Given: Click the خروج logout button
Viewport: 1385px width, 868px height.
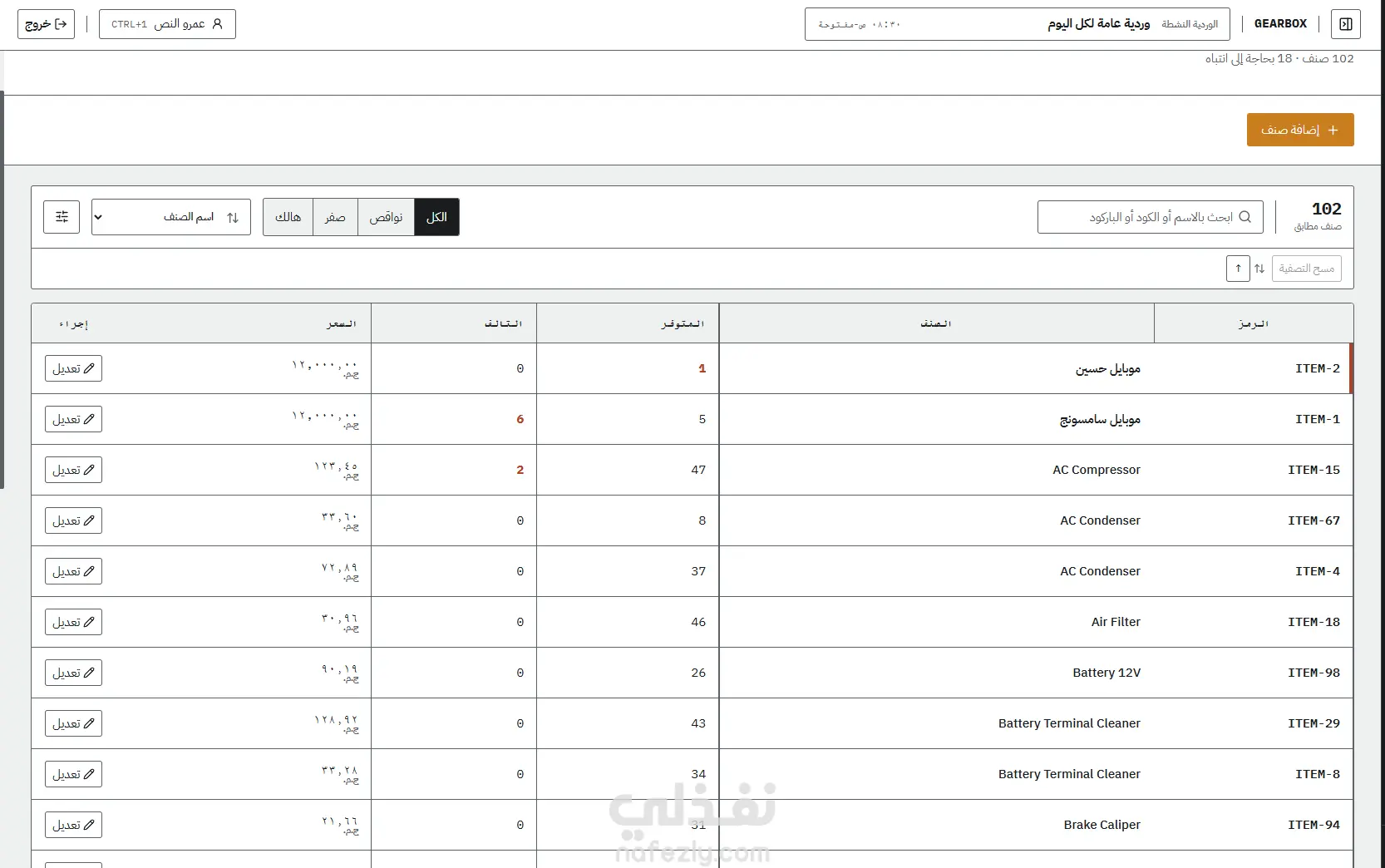Looking at the screenshot, I should coord(46,24).
